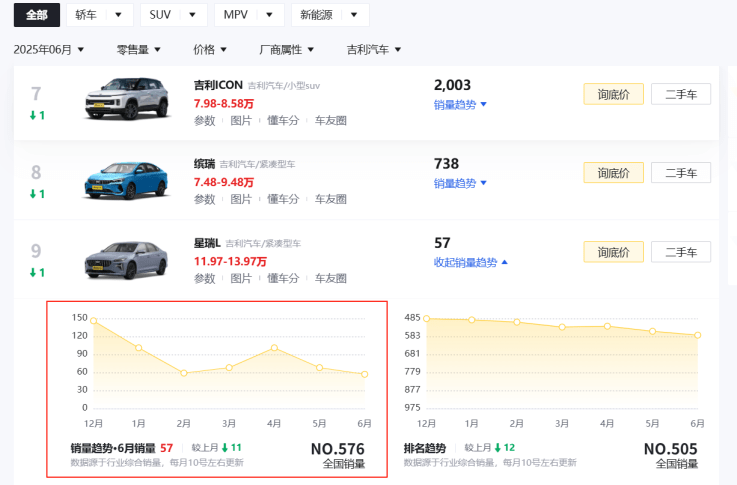
Task: Click 二手车 for 吉利ICON
Action: point(681,94)
